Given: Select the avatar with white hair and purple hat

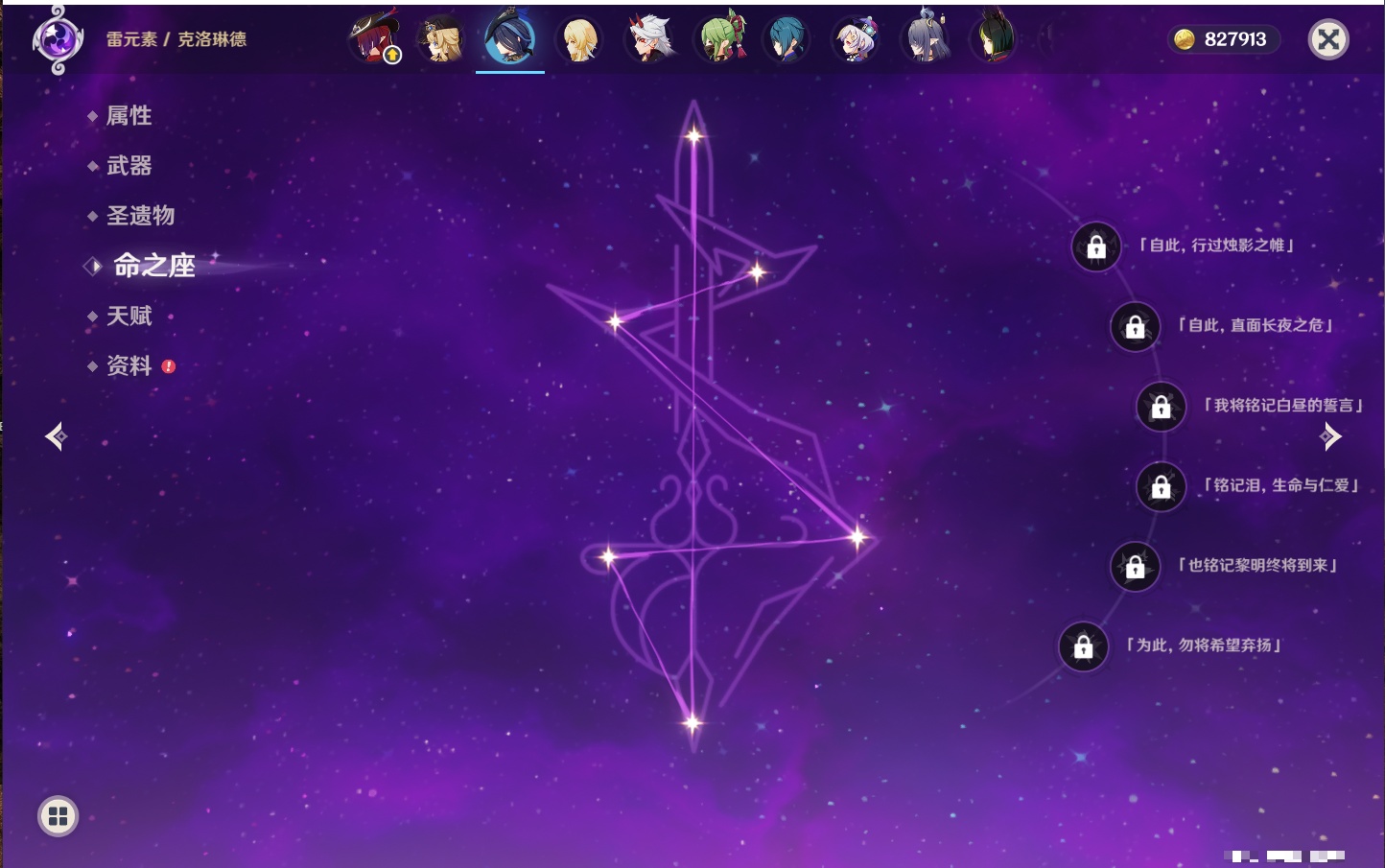Looking at the screenshot, I should coord(856,39).
